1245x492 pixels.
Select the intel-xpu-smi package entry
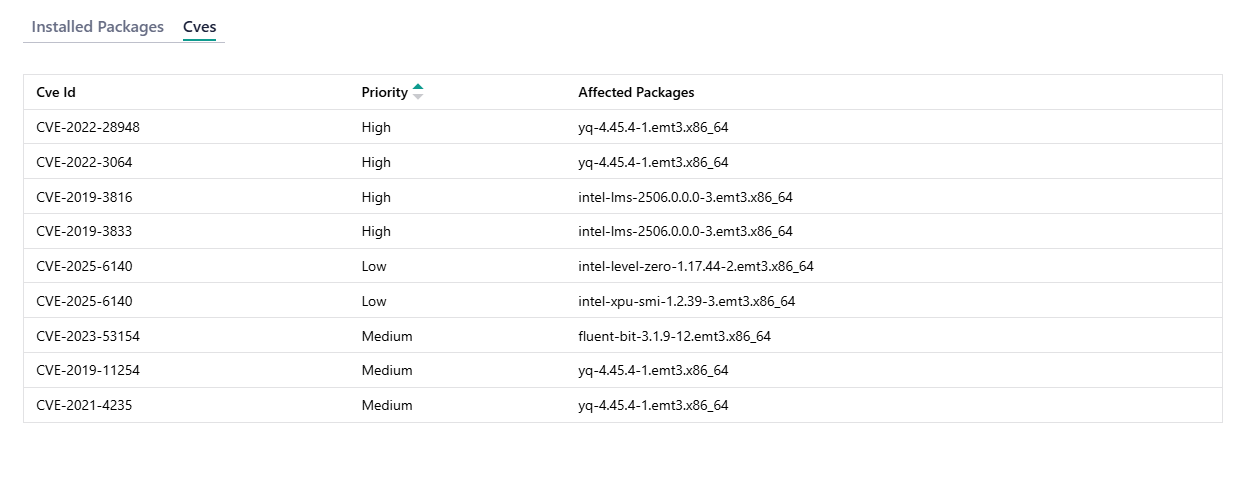point(686,301)
